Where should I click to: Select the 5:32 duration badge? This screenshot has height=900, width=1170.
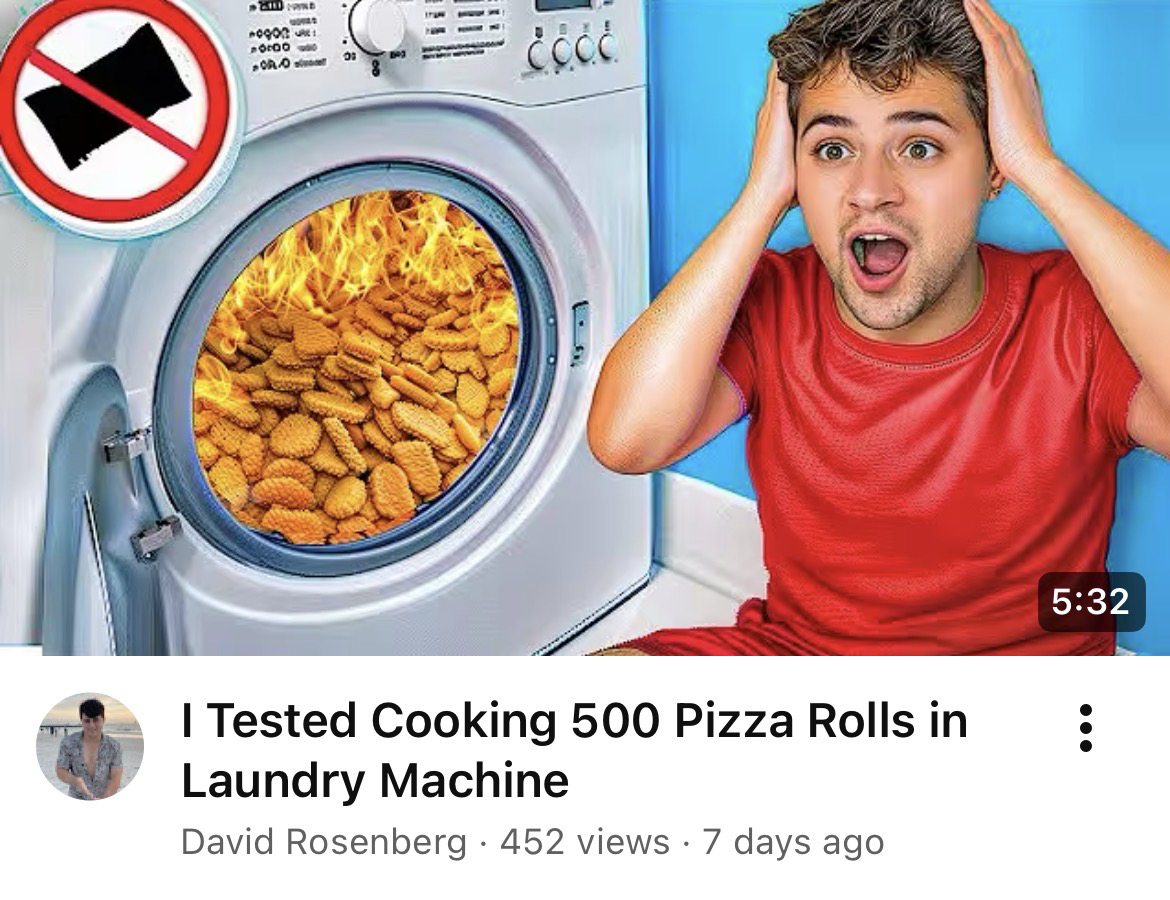[x=1091, y=601]
